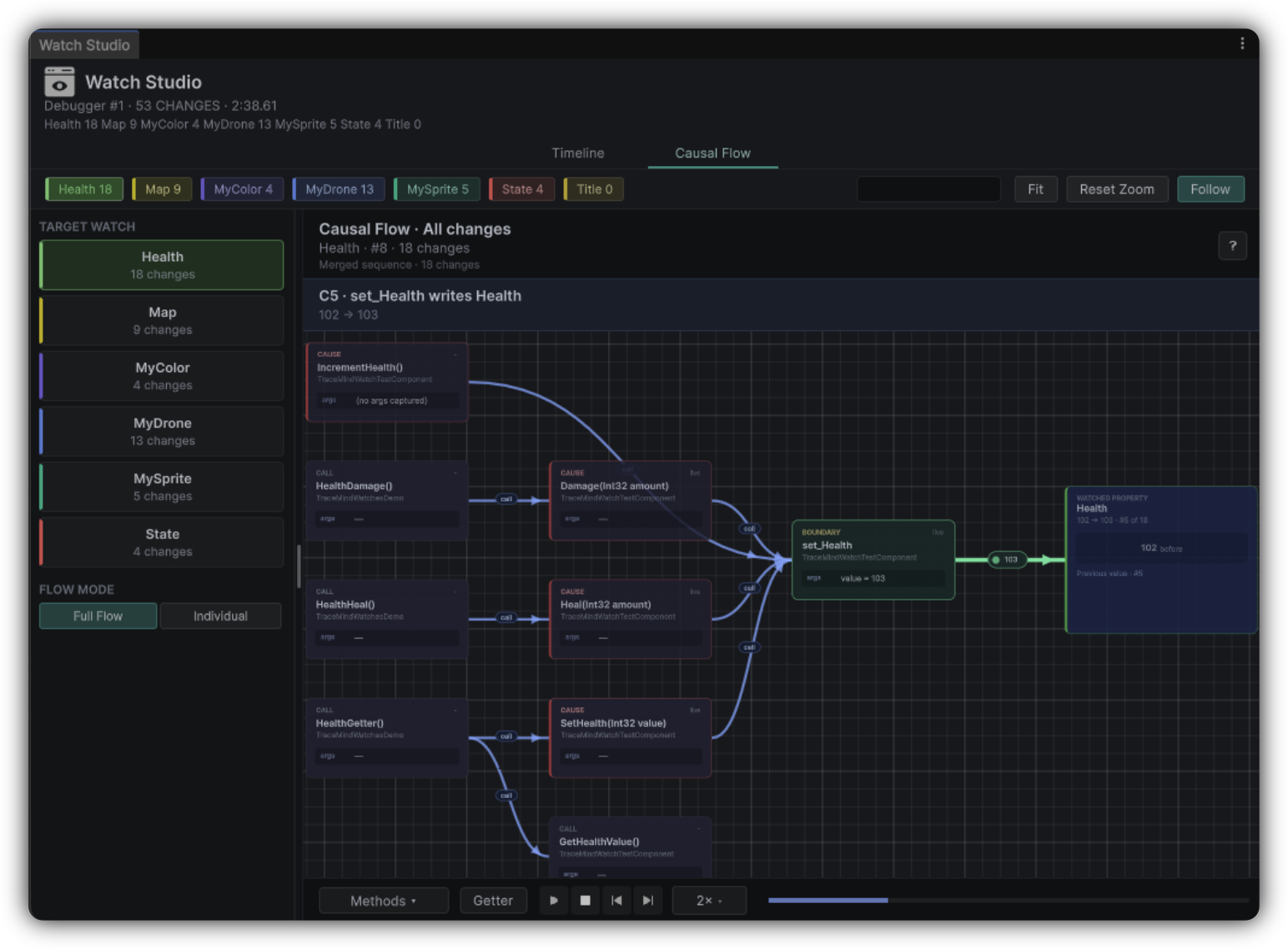Select Map in the Target Watch list

(162, 321)
